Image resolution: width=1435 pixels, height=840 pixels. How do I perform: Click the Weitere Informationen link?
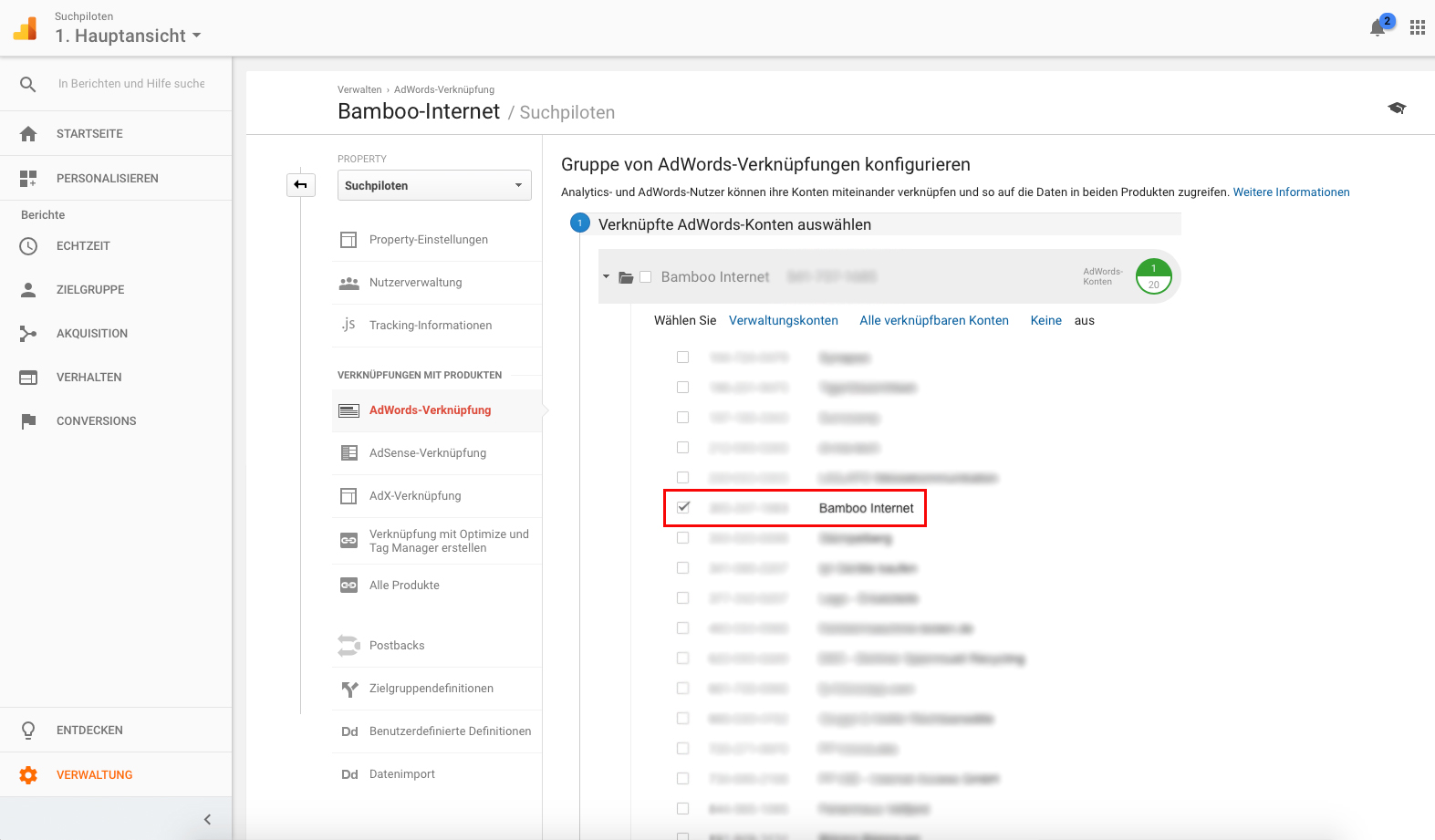(x=1291, y=192)
